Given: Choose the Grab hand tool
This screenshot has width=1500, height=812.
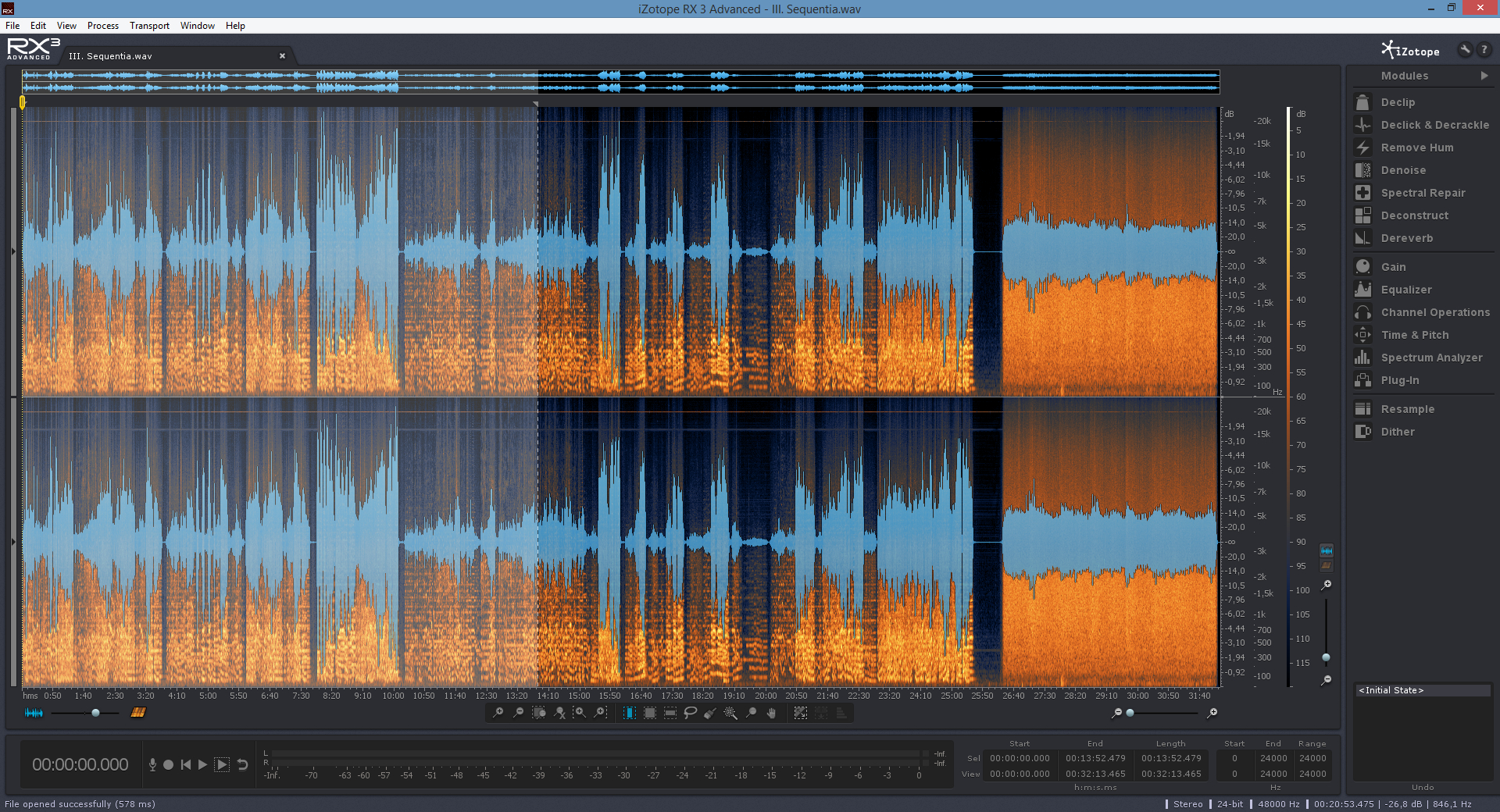Looking at the screenshot, I should (x=771, y=713).
